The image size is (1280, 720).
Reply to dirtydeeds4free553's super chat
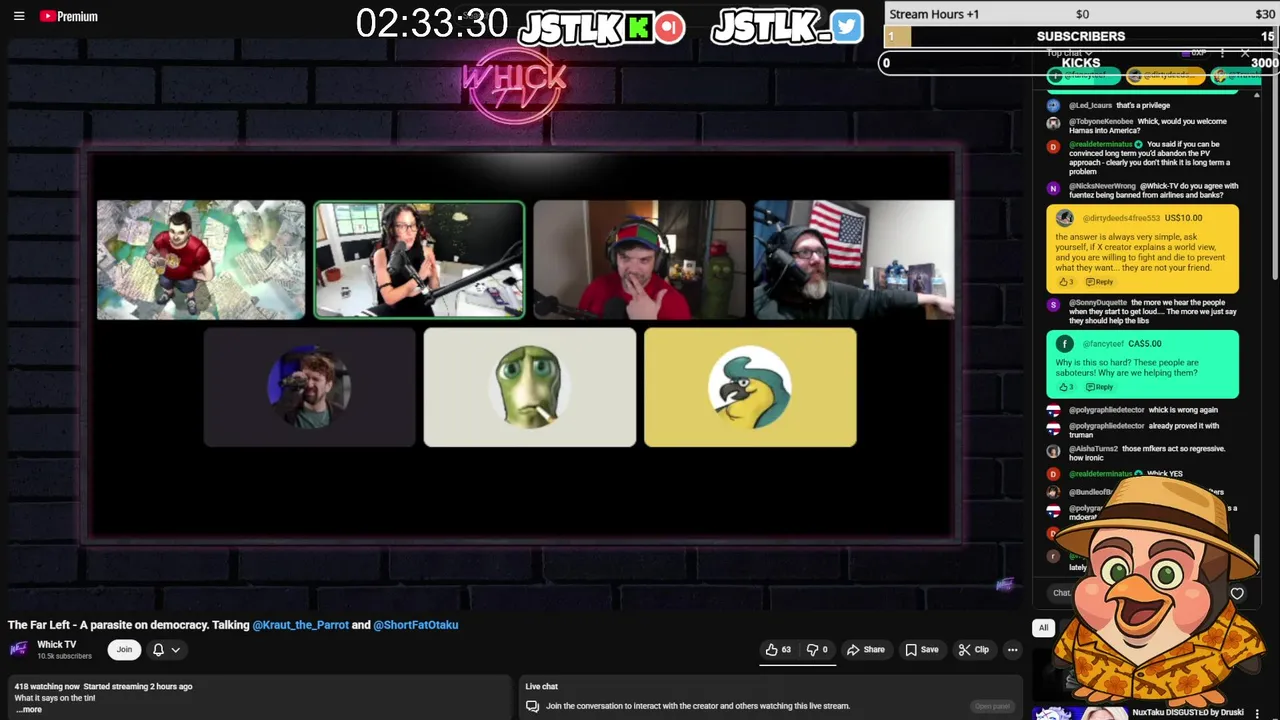[1099, 282]
